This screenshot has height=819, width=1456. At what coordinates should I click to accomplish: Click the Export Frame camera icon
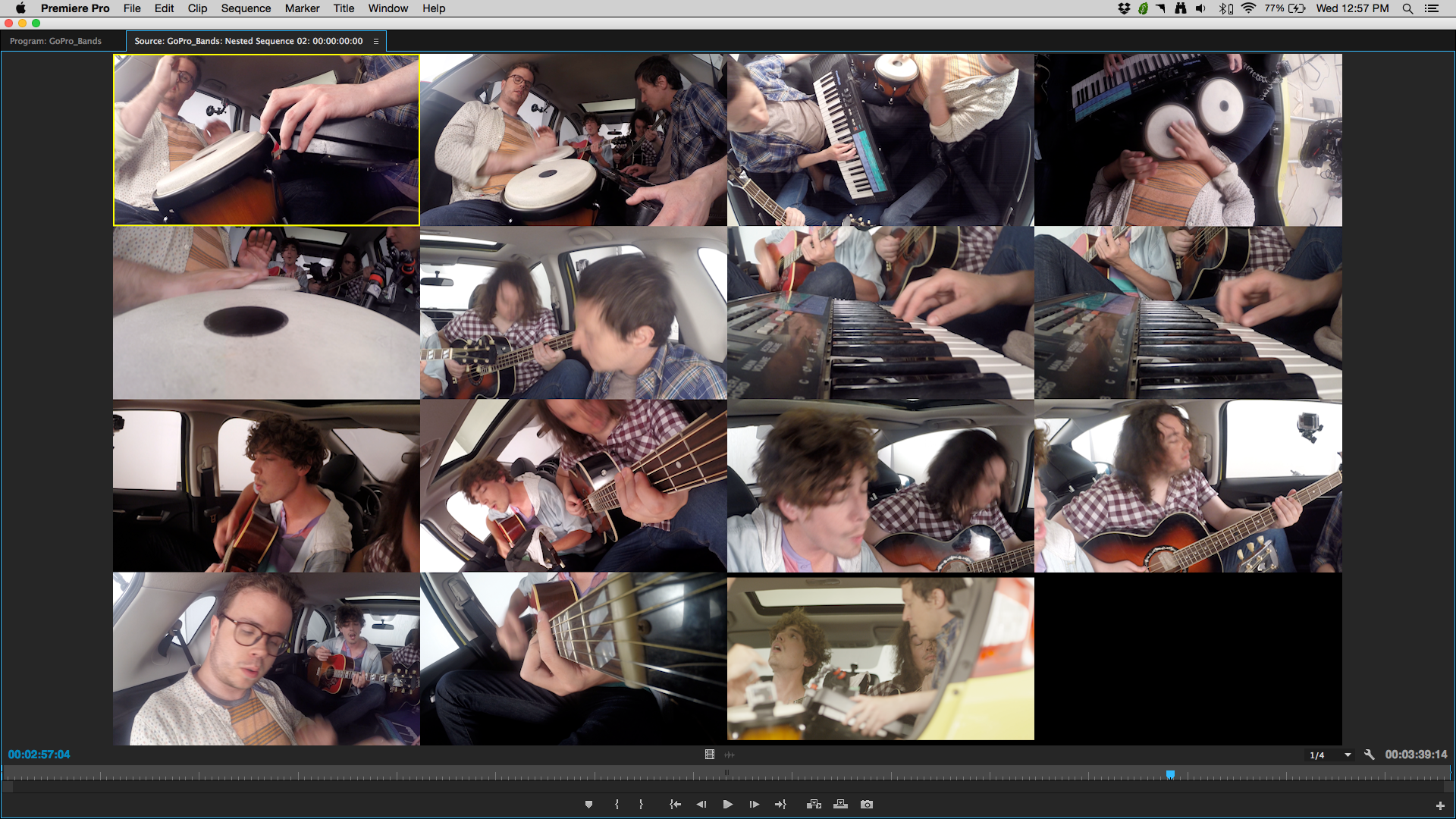(x=867, y=805)
